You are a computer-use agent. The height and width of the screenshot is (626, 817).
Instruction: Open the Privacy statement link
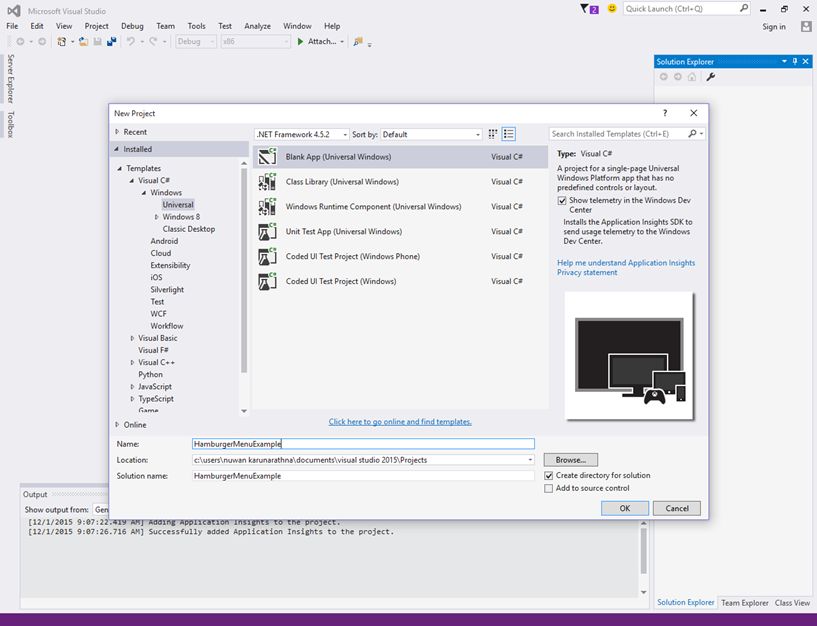(587, 273)
